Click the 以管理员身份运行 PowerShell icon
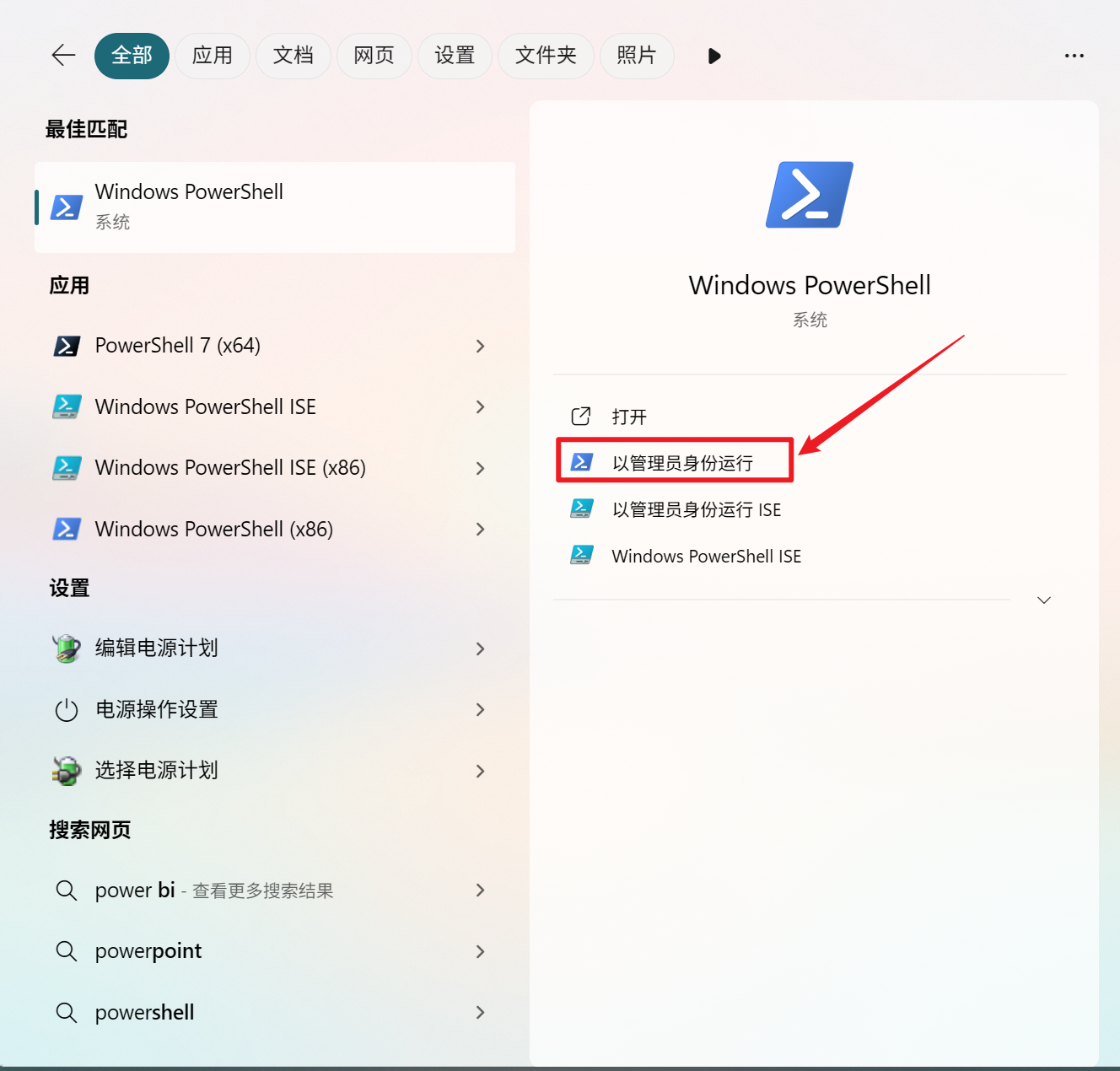 (x=581, y=462)
